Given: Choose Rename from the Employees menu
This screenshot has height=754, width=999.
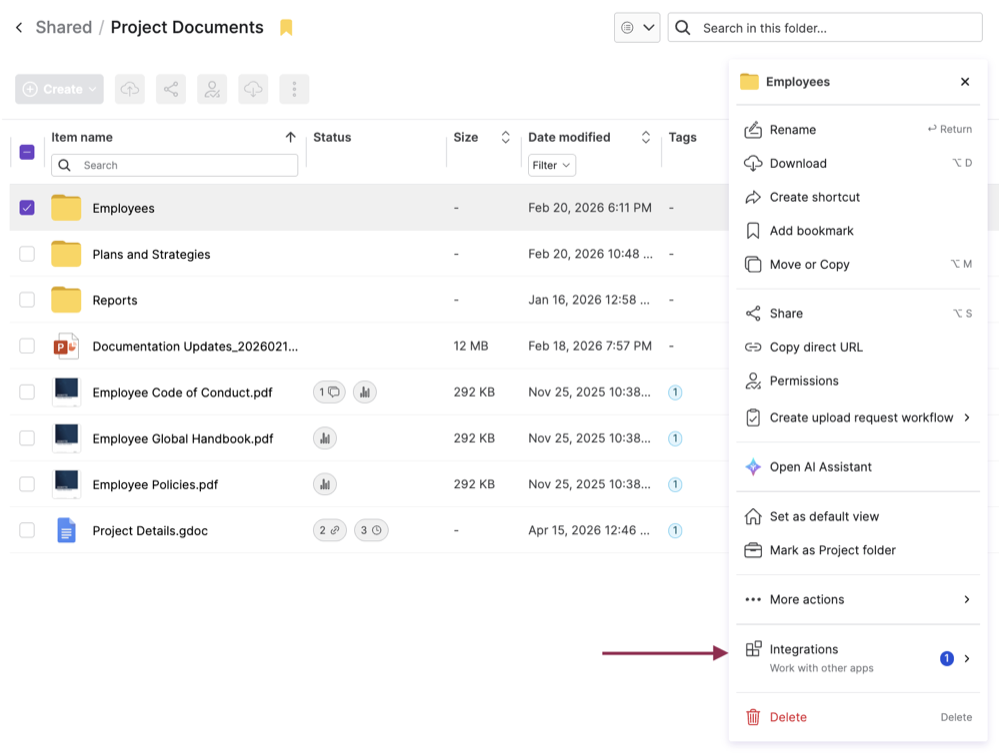Looking at the screenshot, I should 858,129.
